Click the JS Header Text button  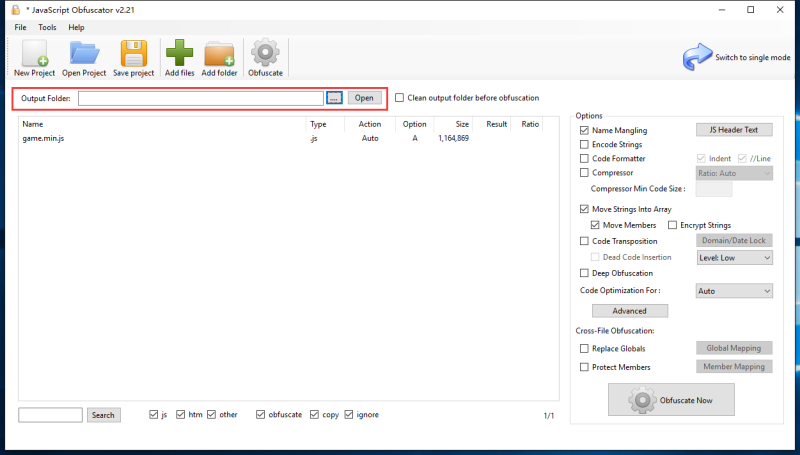pos(734,130)
